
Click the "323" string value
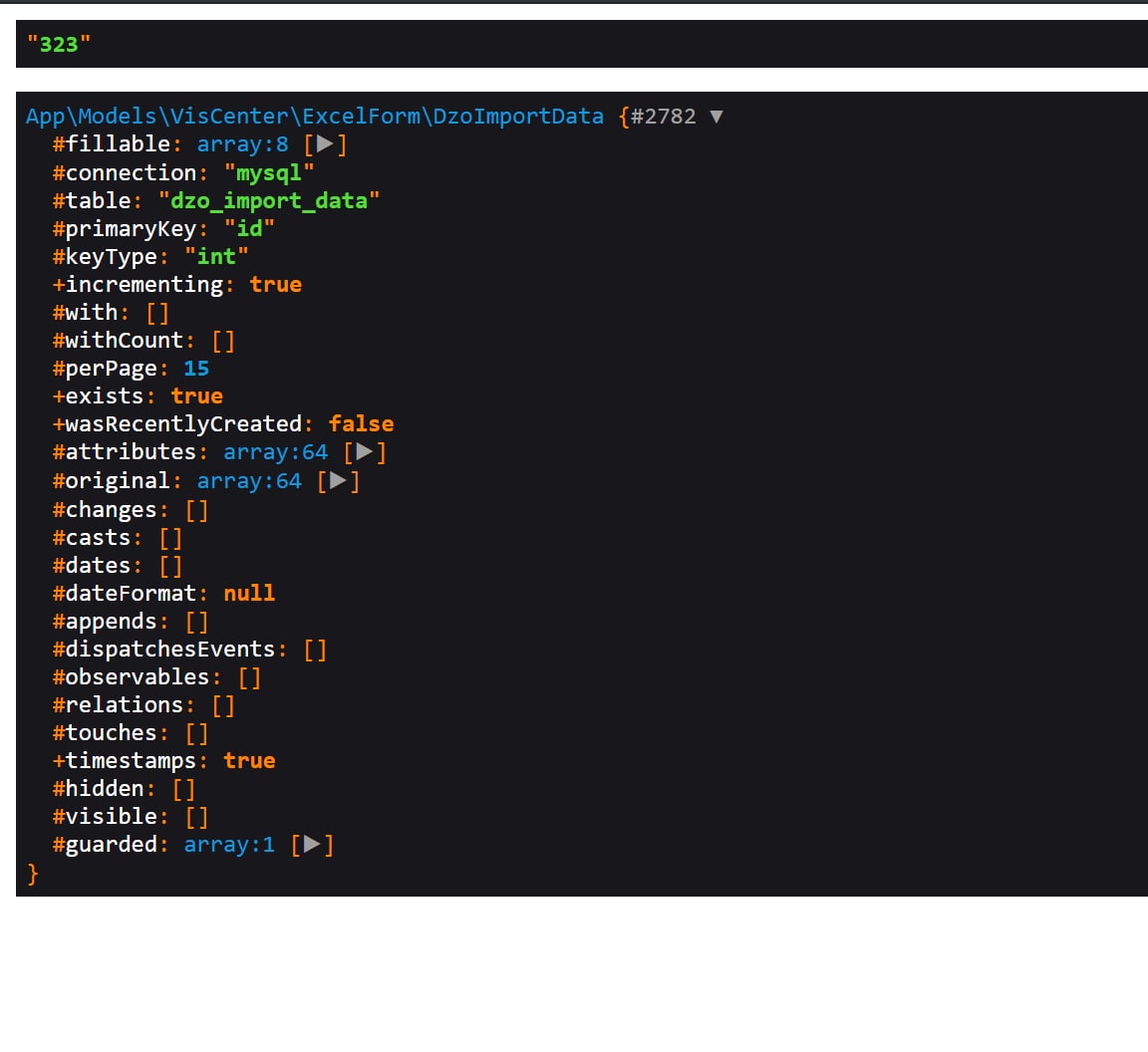pyautogui.click(x=59, y=45)
